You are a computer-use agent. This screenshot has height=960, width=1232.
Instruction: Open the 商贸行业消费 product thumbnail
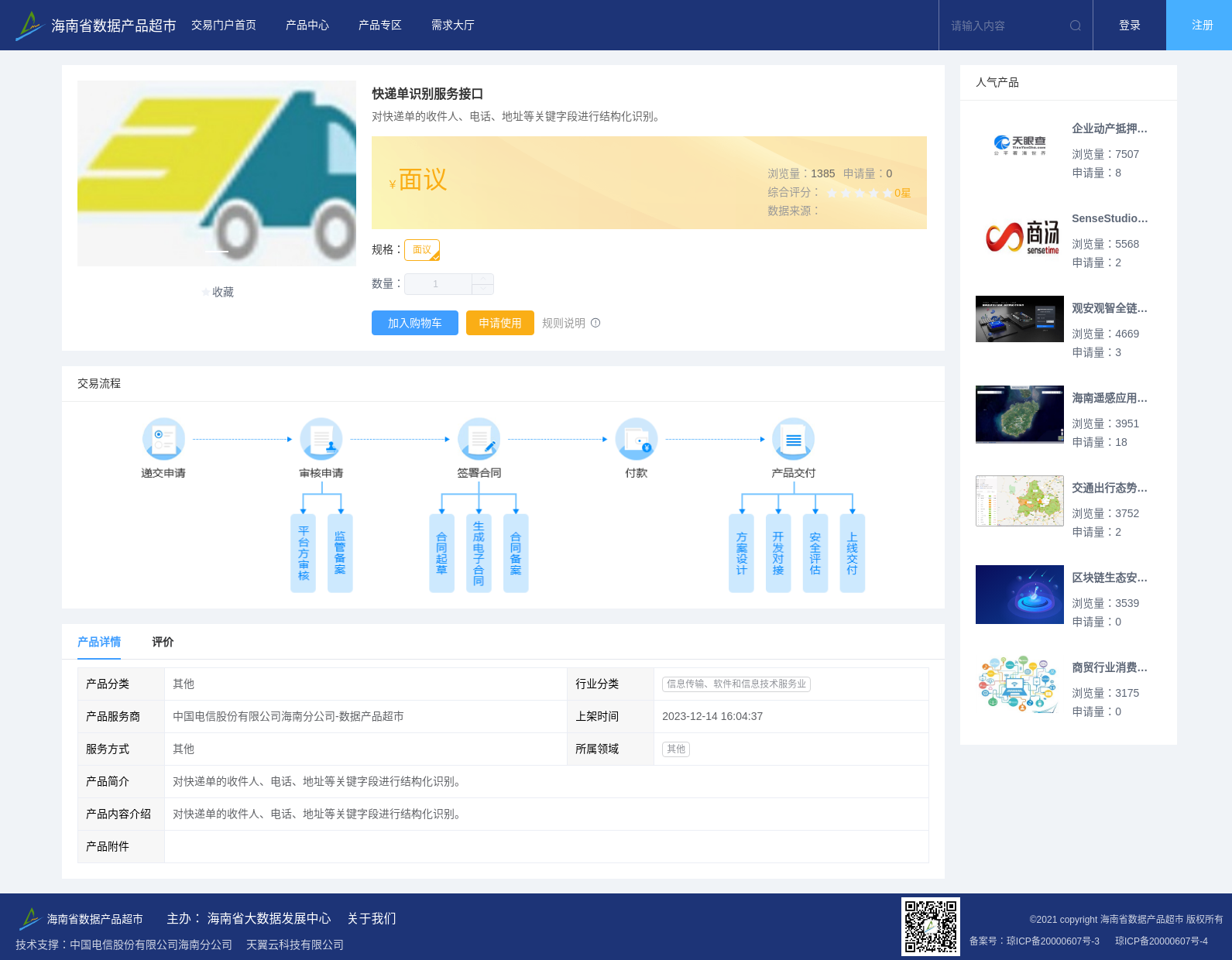[1020, 684]
